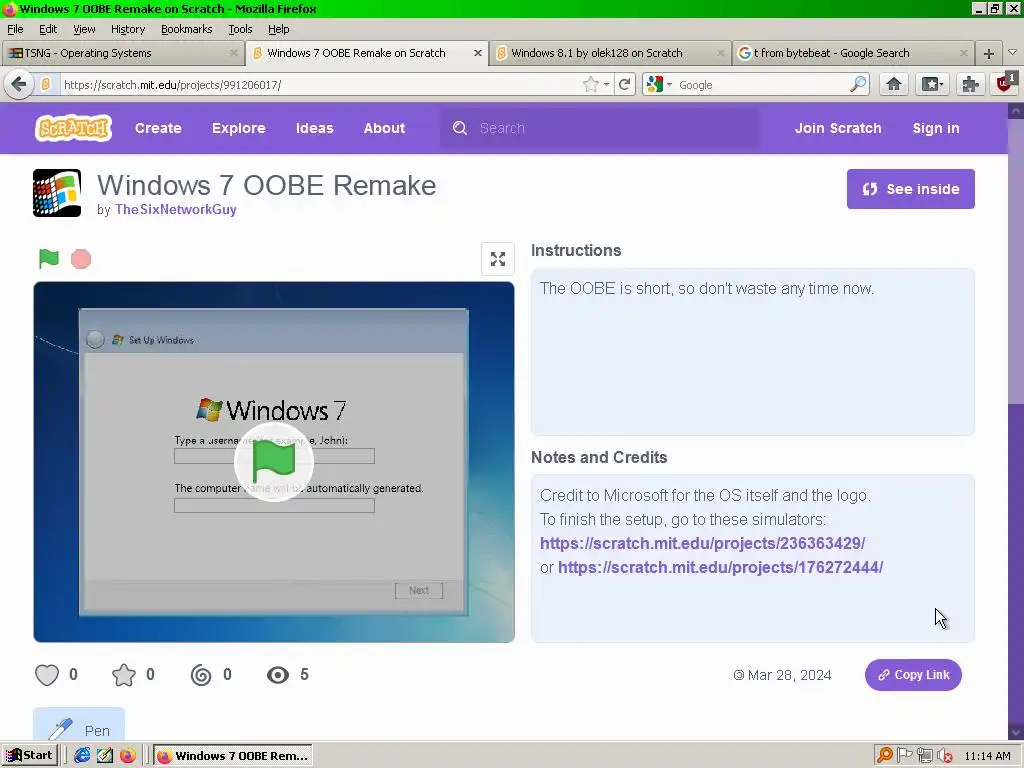Screen dimensions: 1024x768
Task: Close the Windows 8.1 by olek128 tab
Action: pos(720,53)
